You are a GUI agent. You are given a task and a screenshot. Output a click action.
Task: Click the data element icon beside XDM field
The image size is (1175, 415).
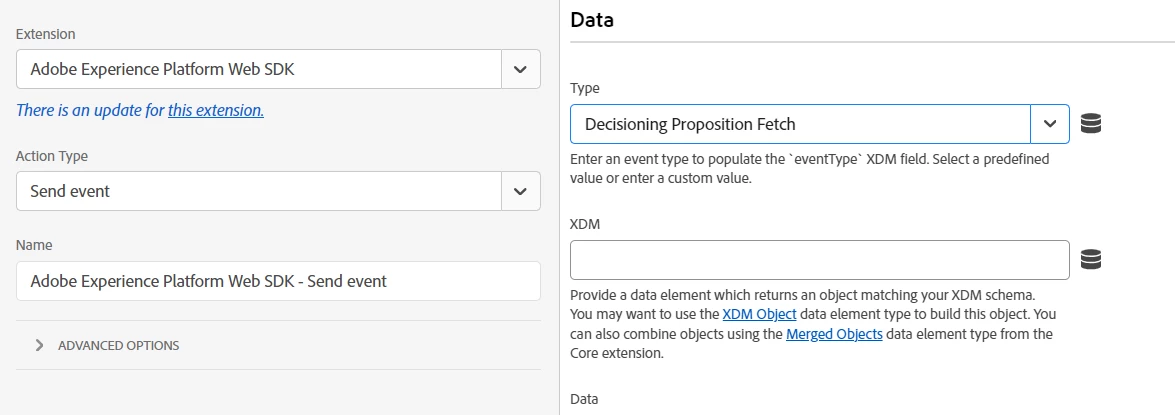click(x=1091, y=260)
